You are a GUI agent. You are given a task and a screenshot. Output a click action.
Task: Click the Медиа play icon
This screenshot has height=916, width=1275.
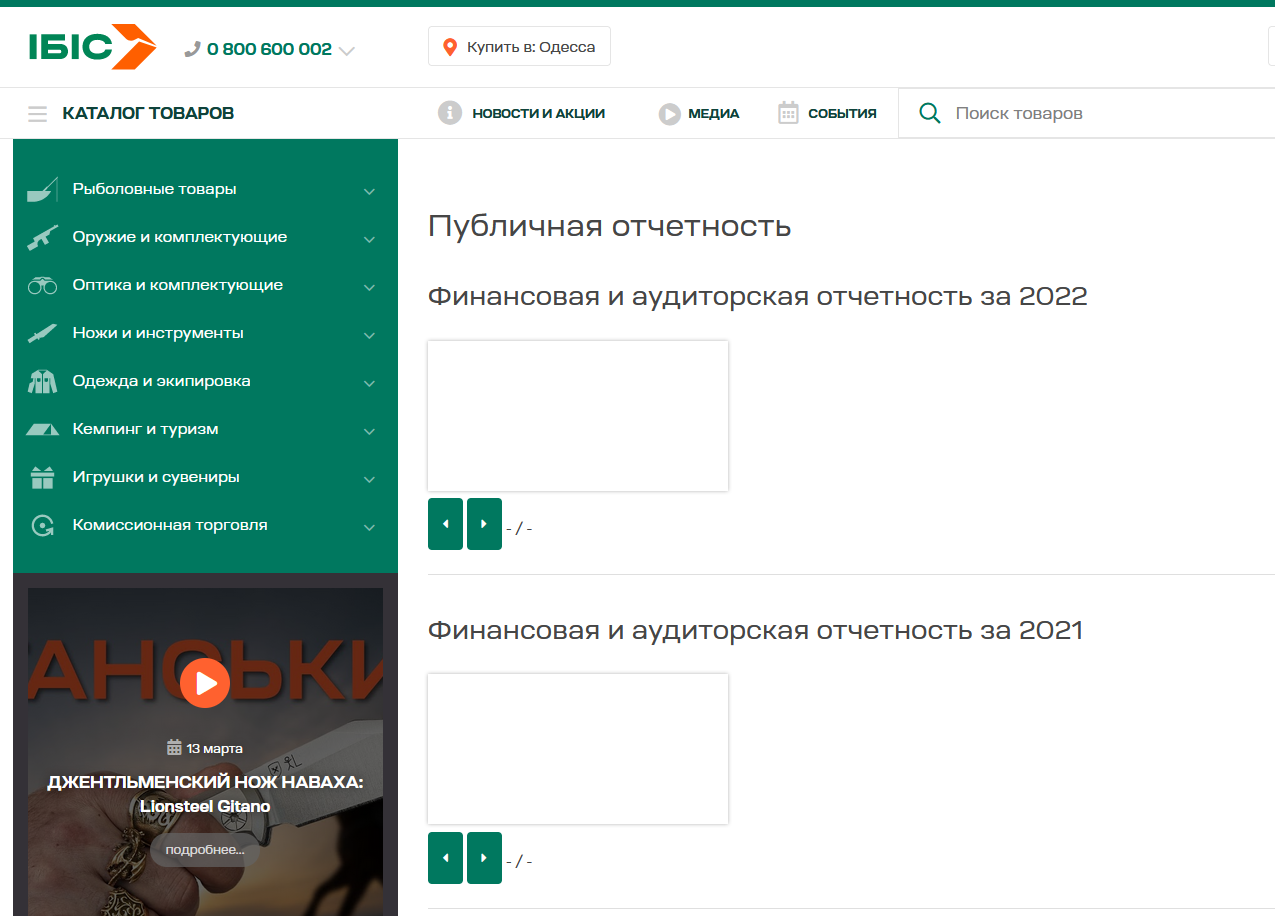[669, 114]
